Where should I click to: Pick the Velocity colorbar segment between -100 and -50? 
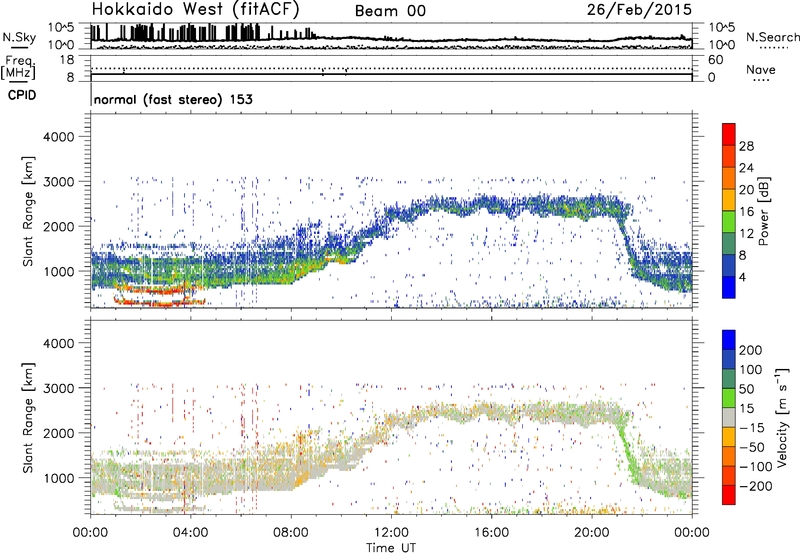[729, 456]
